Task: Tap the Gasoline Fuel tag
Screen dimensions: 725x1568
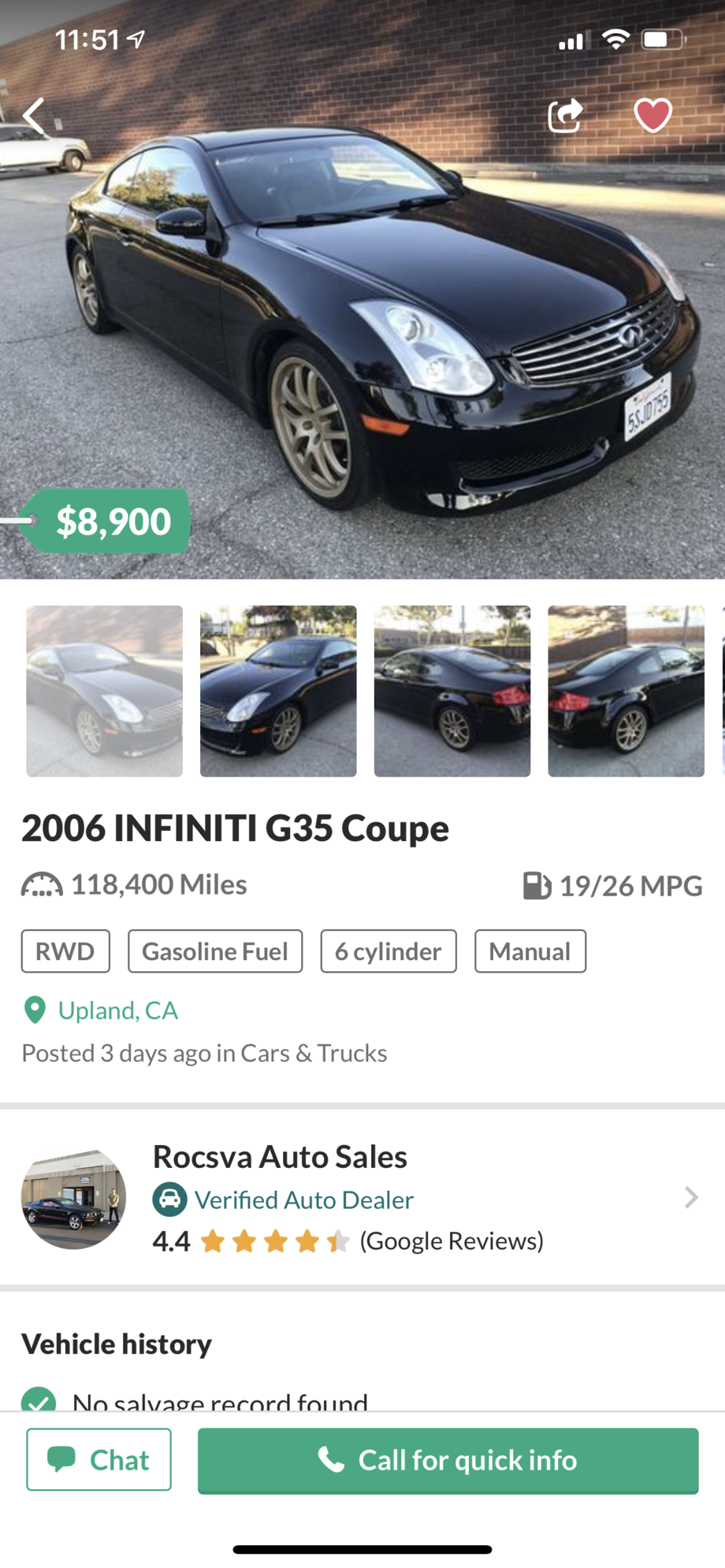Action: click(215, 951)
